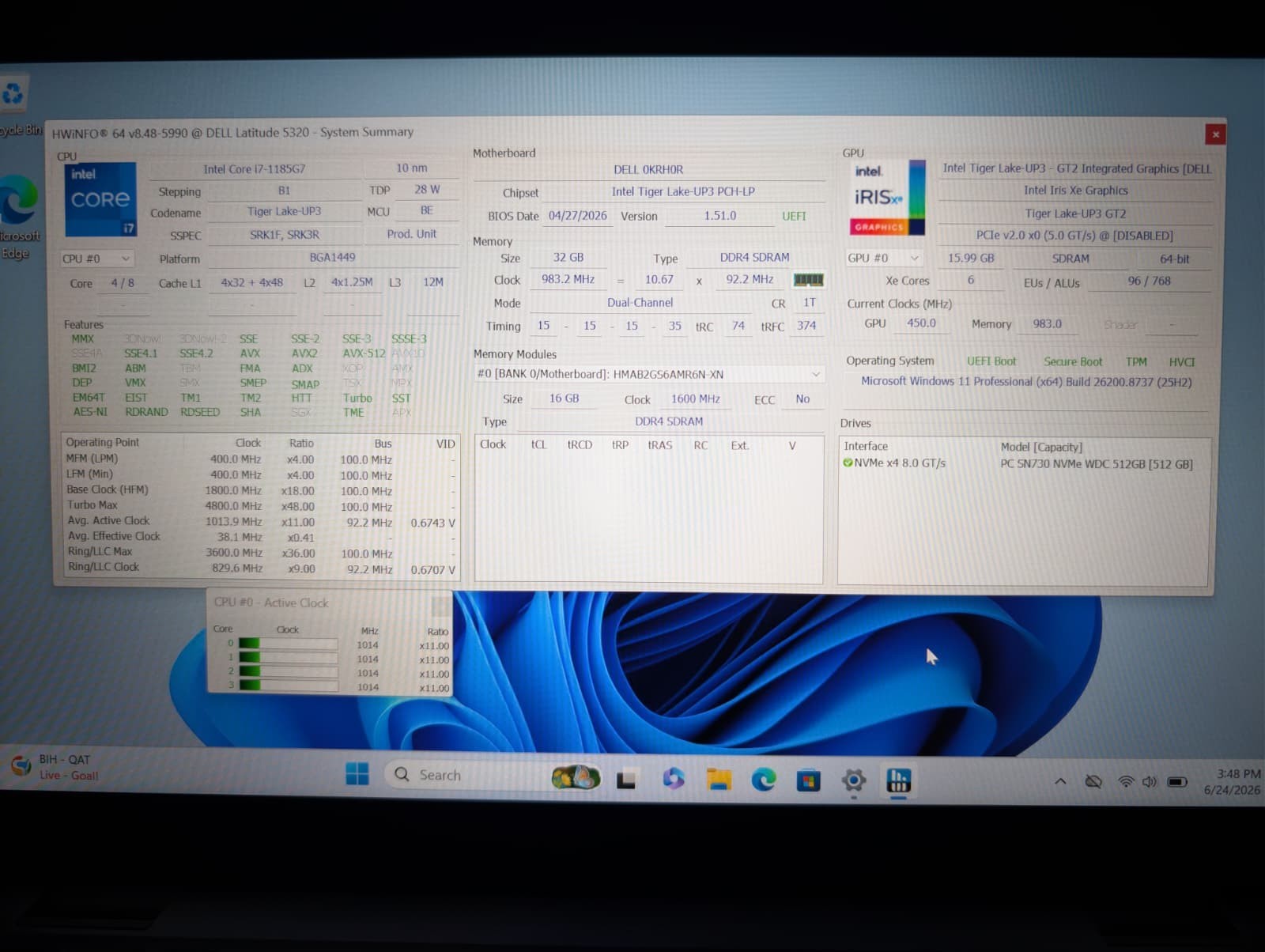
Task: Click the BIOS date 04/27/2026 value
Action: point(577,215)
